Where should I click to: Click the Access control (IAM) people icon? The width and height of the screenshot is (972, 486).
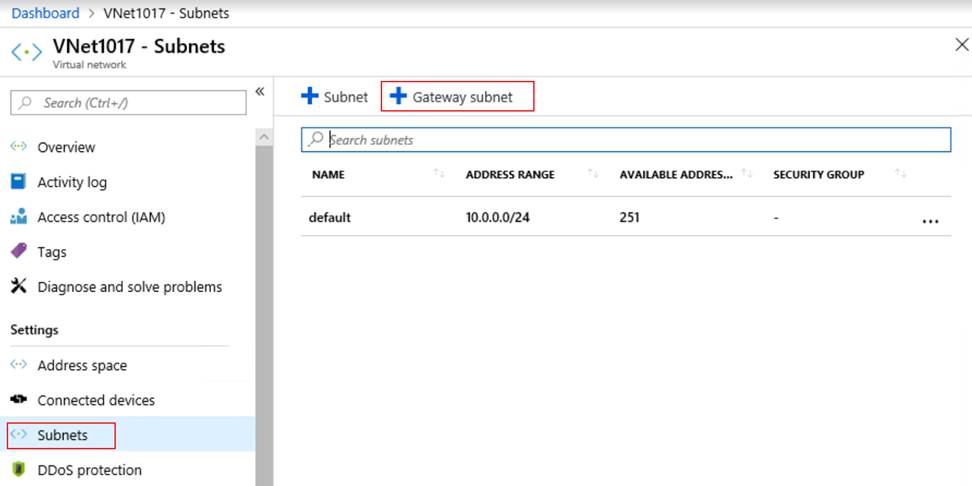pos(18,217)
